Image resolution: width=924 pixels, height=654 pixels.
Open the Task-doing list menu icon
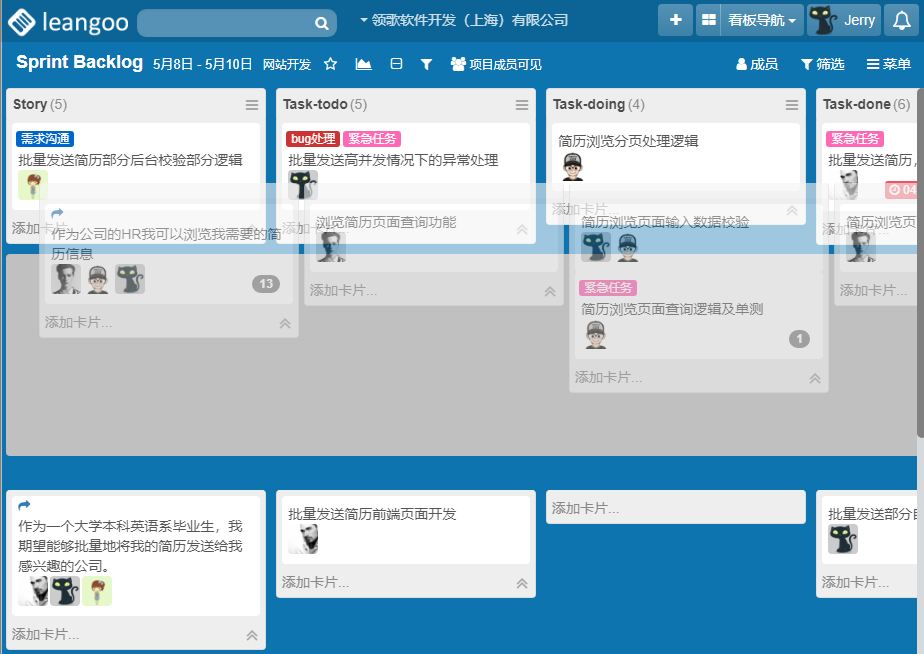(792, 105)
